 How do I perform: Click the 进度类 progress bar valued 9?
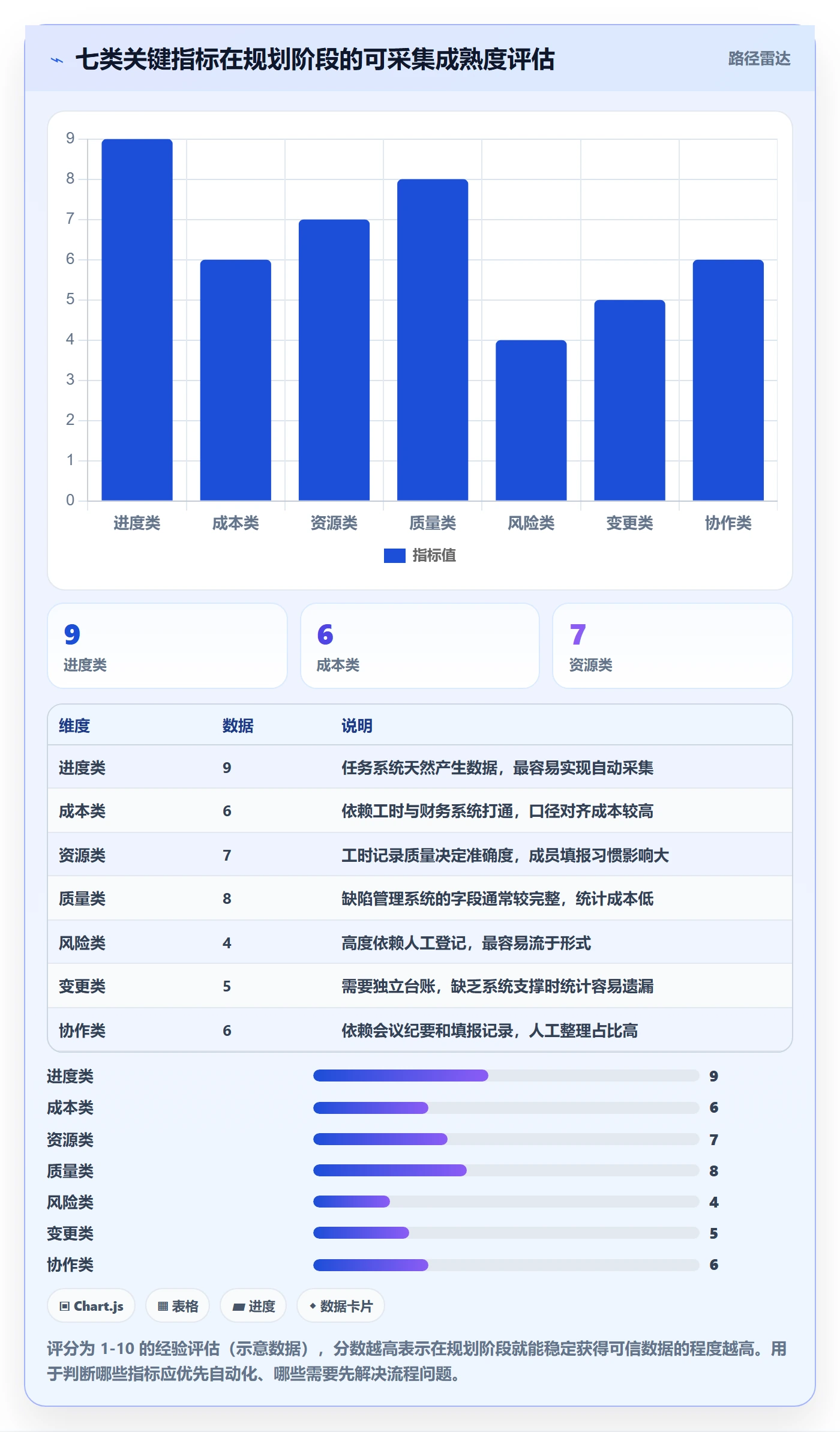pyautogui.click(x=506, y=1076)
